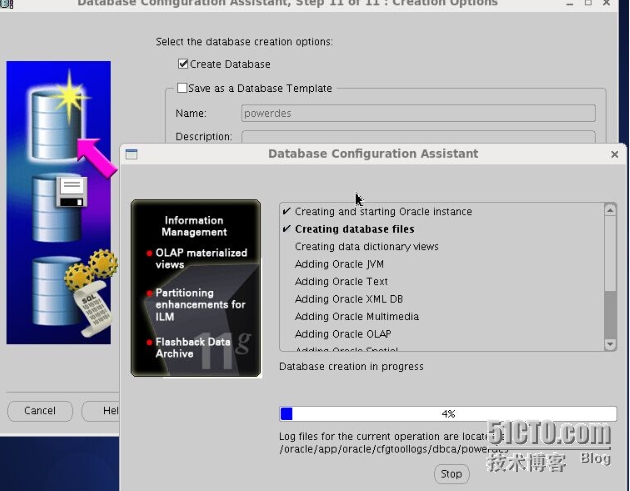Click the task list scrollbar thumb

(610, 315)
